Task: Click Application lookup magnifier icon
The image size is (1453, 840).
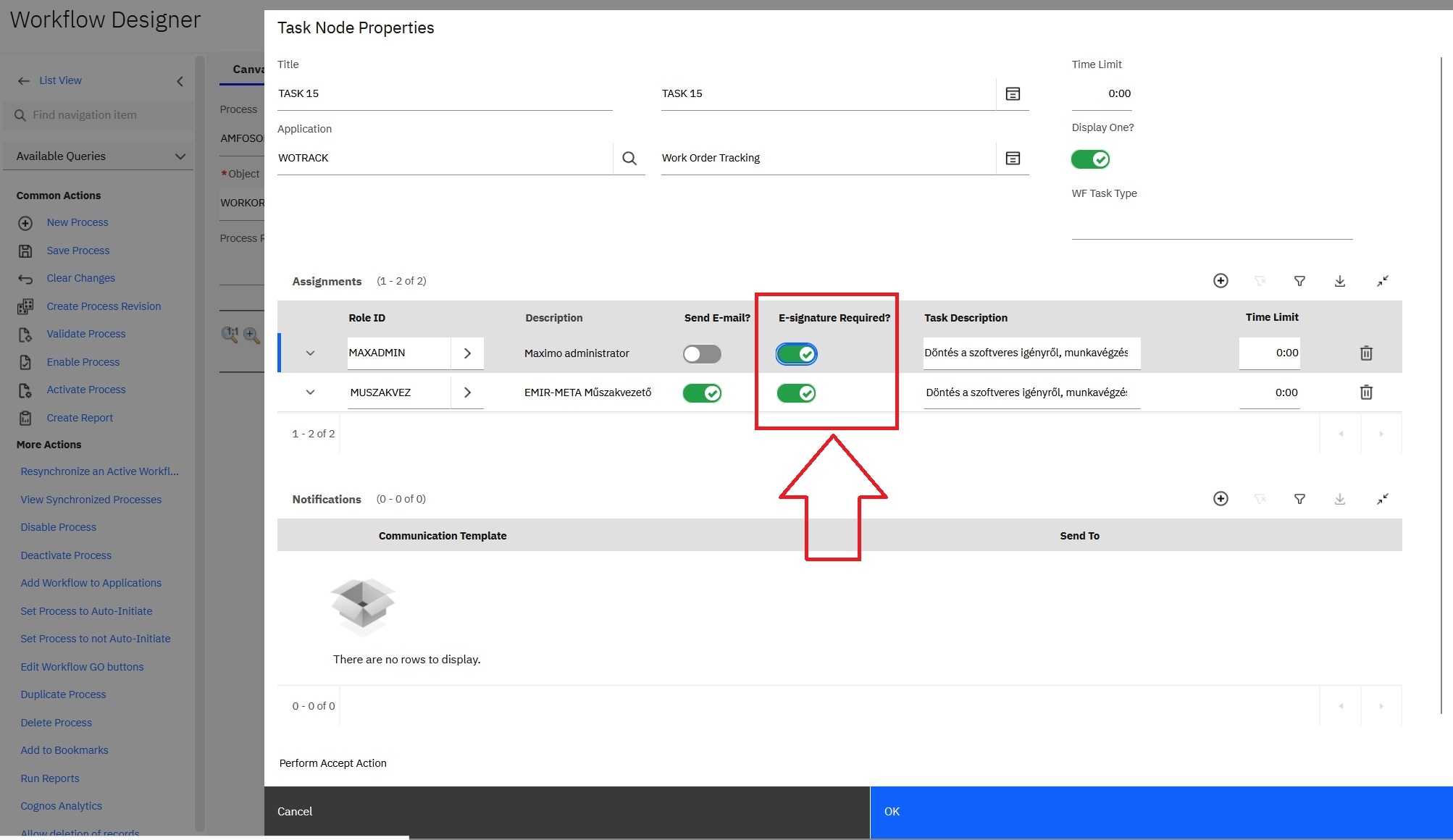Action: pos(629,158)
